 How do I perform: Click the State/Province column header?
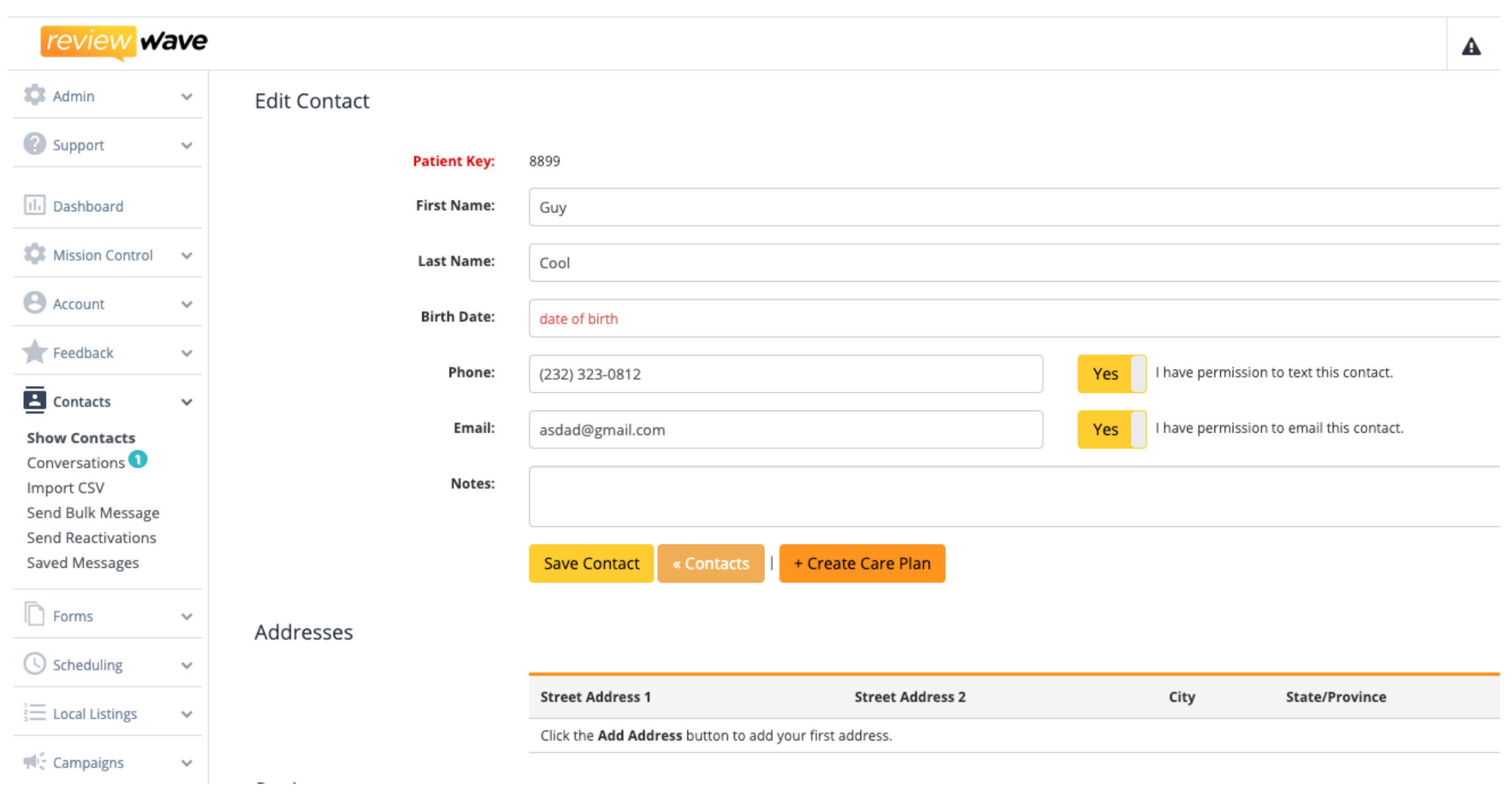[x=1336, y=697]
